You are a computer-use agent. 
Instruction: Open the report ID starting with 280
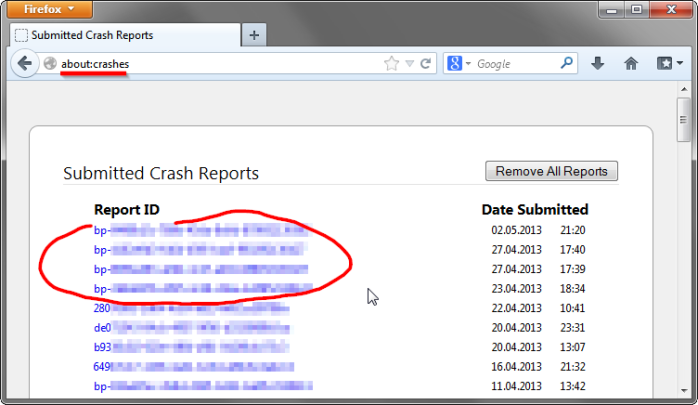pos(191,308)
